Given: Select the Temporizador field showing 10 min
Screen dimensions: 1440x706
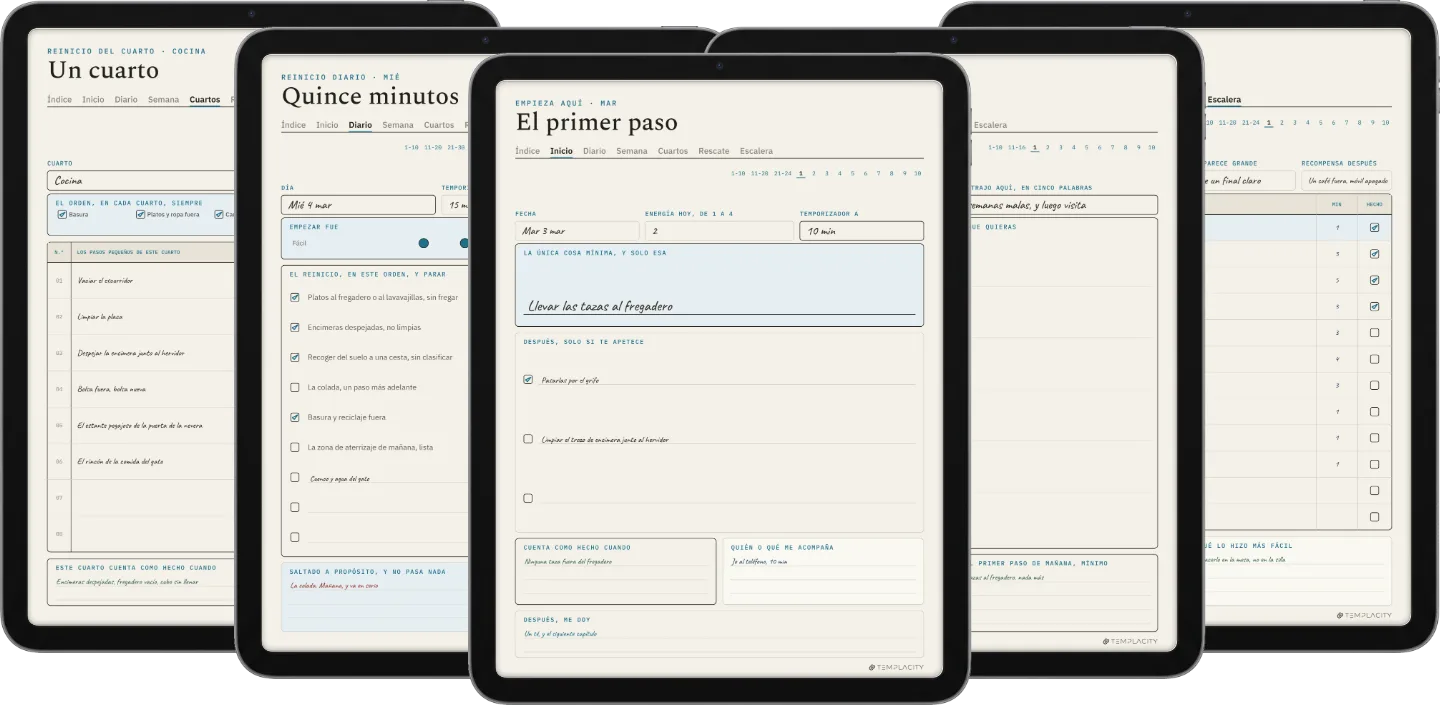Looking at the screenshot, I should pyautogui.click(x=861, y=231).
